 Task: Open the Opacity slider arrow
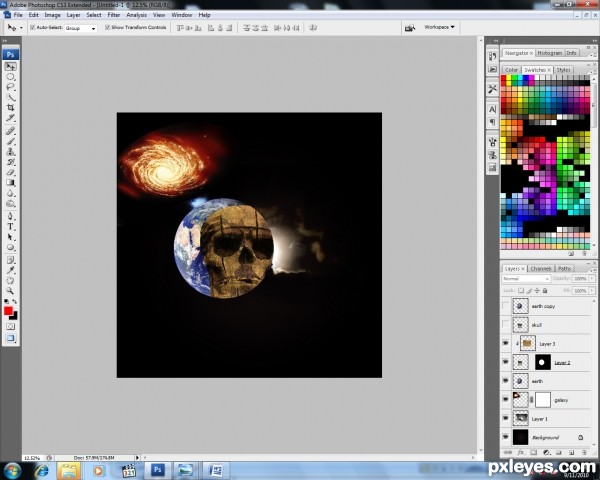[592, 279]
